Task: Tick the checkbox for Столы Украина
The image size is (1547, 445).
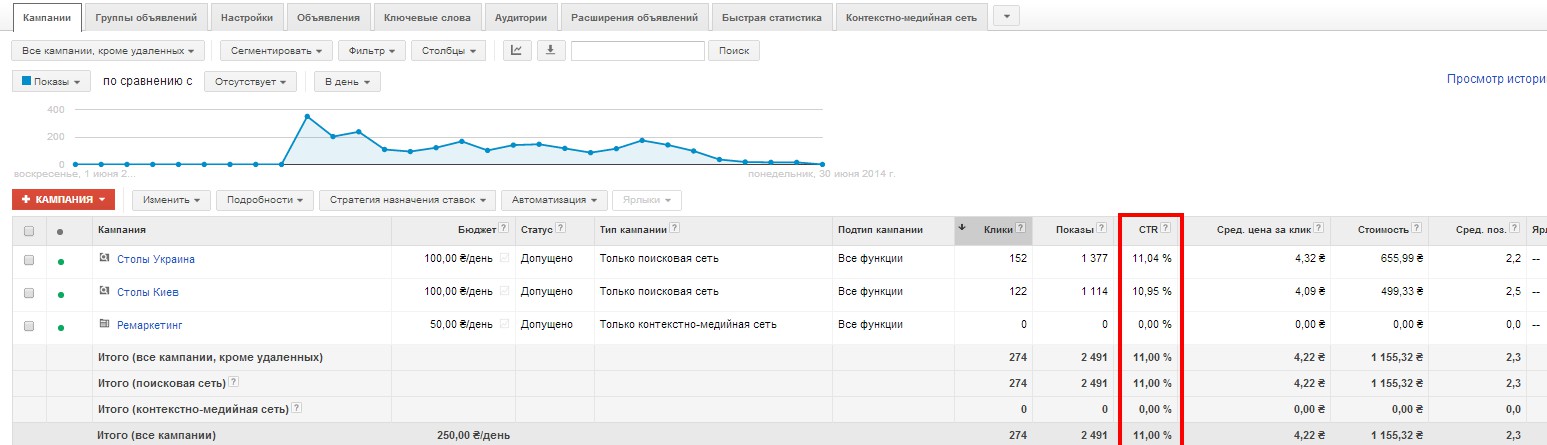Action: [x=29, y=260]
